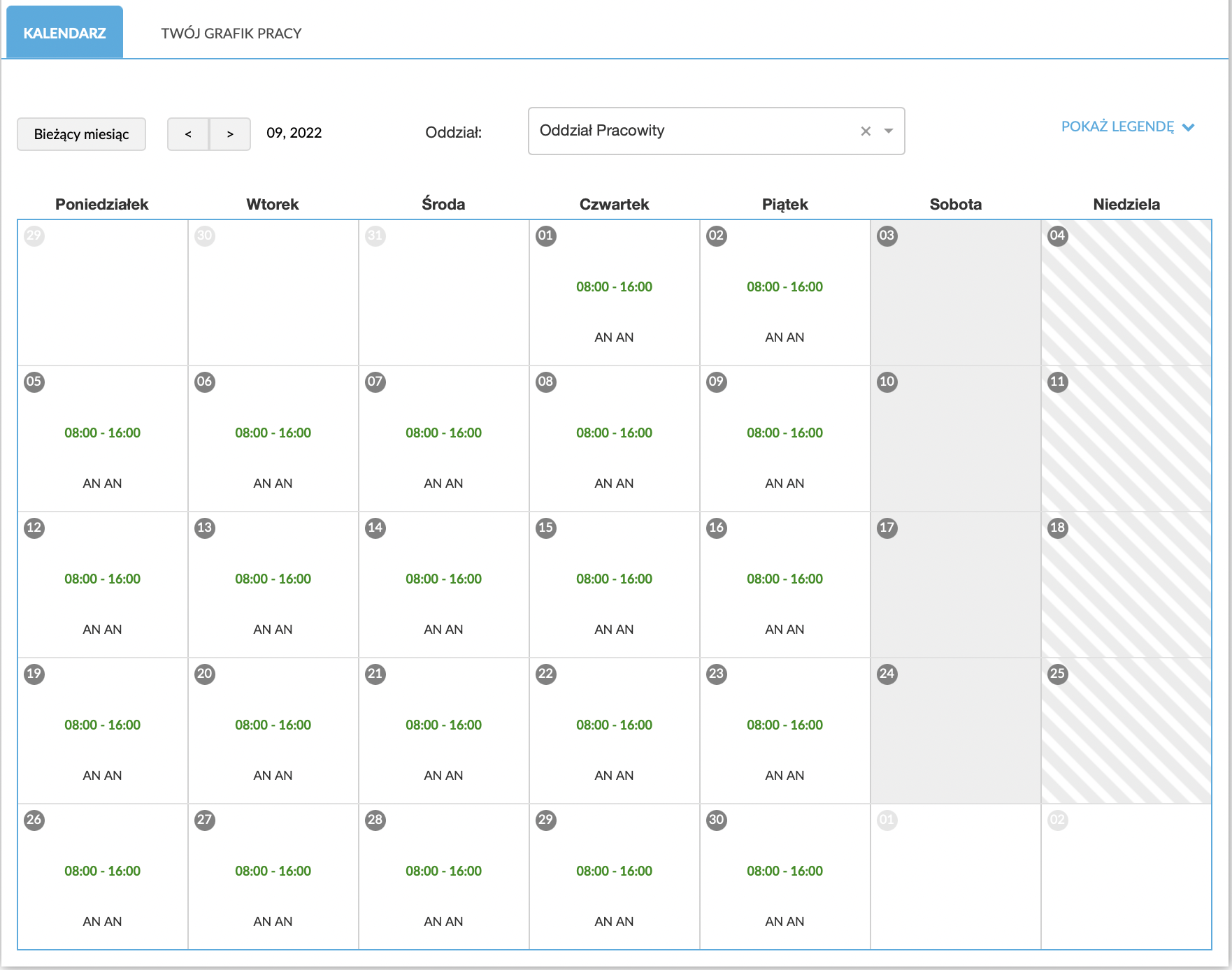The height and width of the screenshot is (970, 1232).
Task: Open the 08:00 - 16:00 shift on day 14
Action: tap(443, 579)
